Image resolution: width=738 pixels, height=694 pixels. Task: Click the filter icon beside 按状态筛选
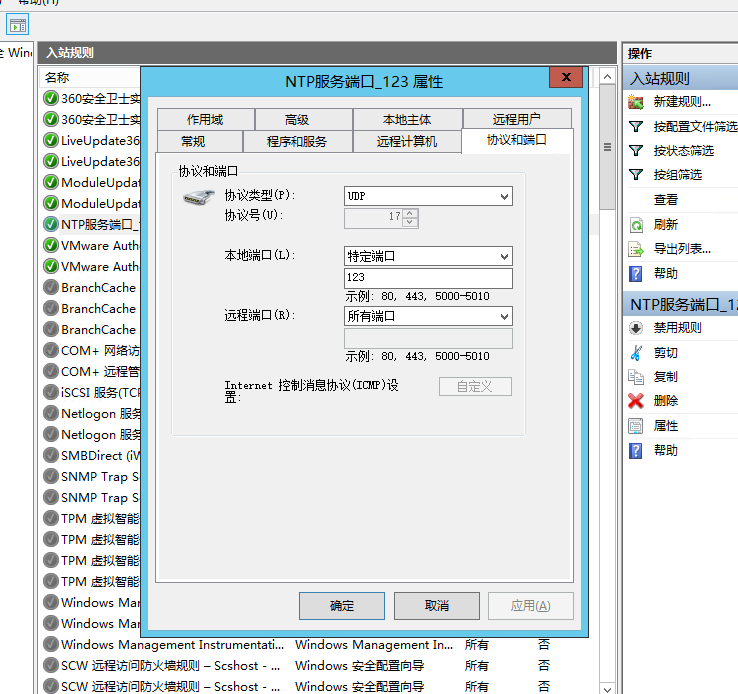tap(636, 151)
